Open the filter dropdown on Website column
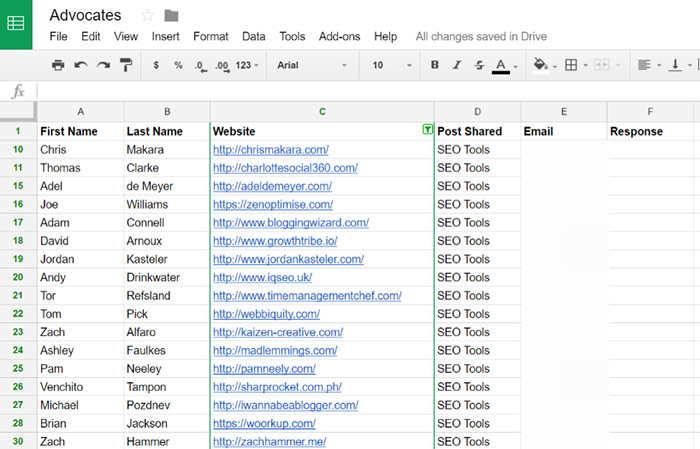700x449 pixels. (428, 130)
